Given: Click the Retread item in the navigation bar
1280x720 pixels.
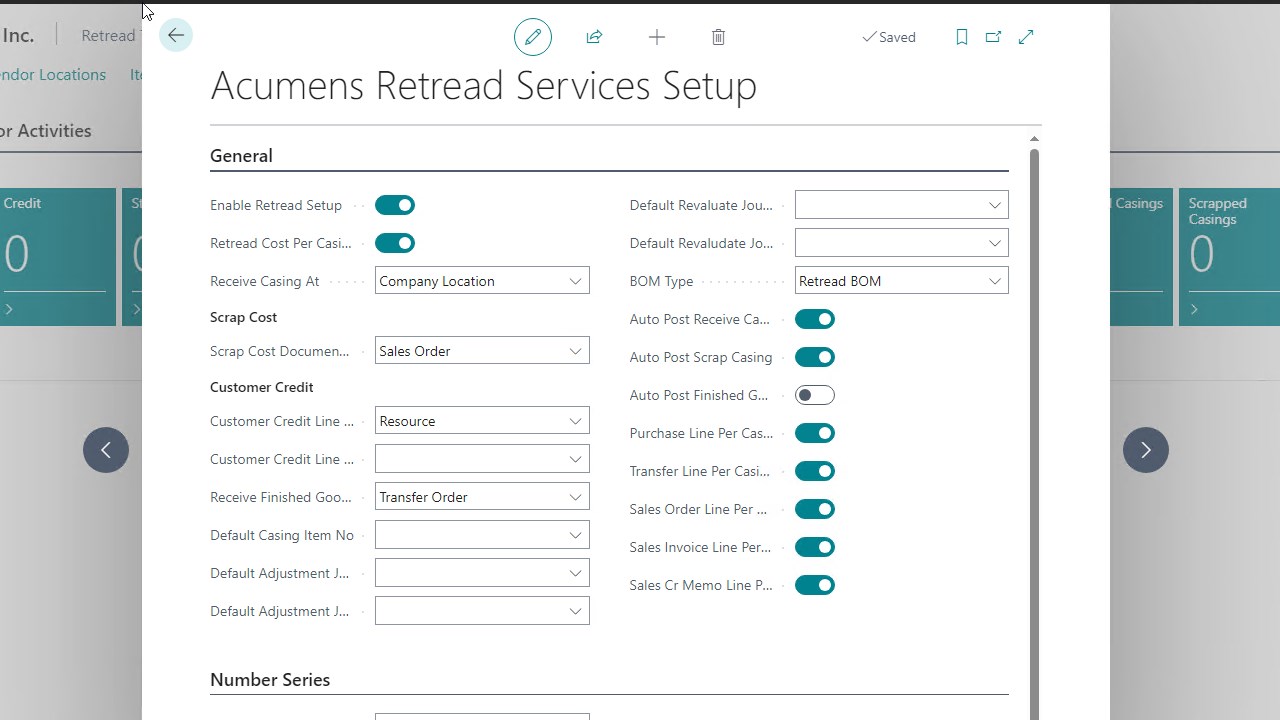Looking at the screenshot, I should coord(108,34).
